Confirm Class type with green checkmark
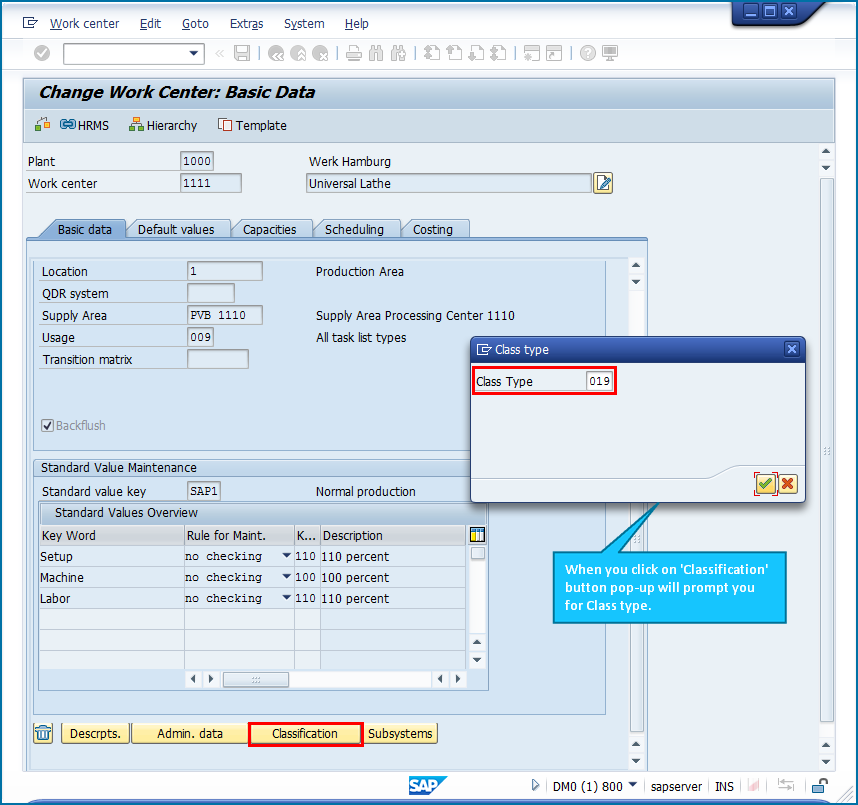Image resolution: width=858 pixels, height=805 pixels. point(765,483)
